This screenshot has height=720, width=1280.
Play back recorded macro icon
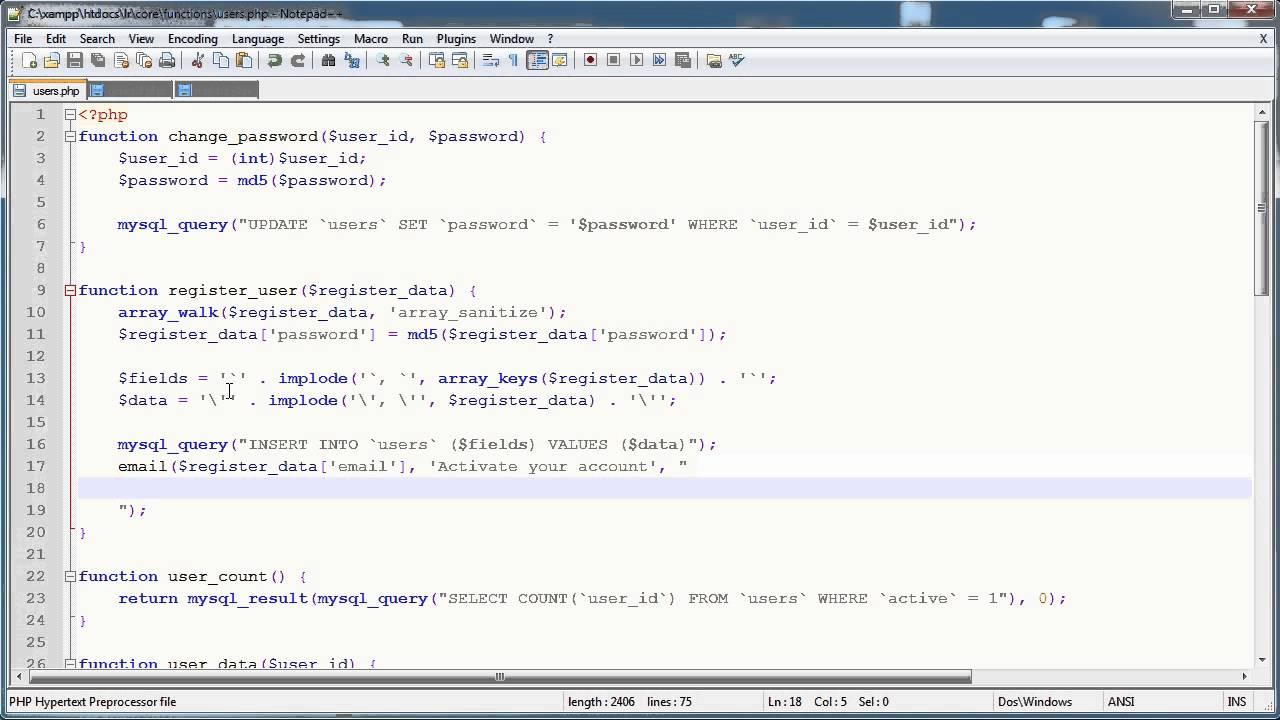pyautogui.click(x=636, y=60)
